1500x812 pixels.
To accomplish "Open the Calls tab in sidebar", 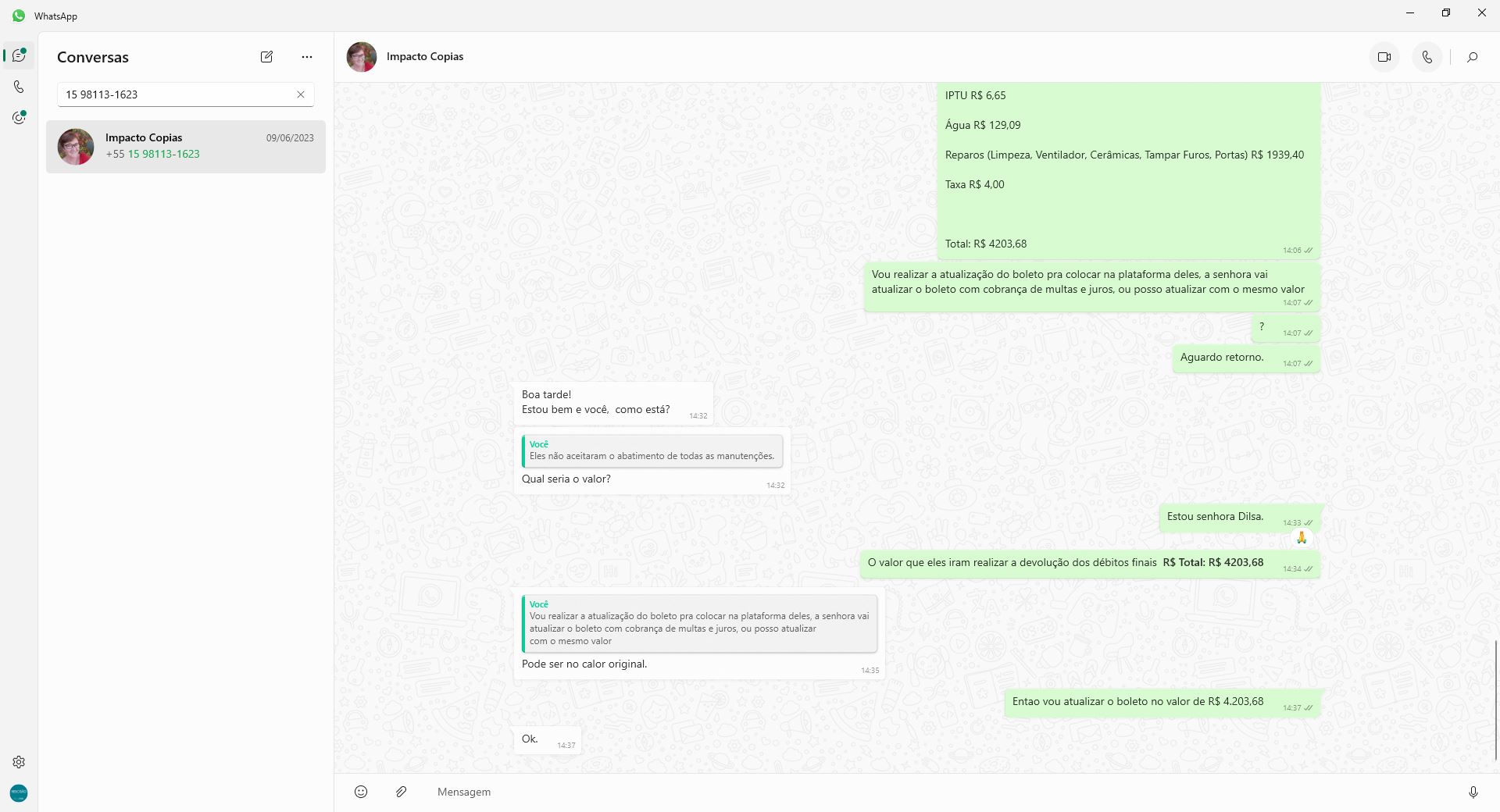I will pos(19,87).
